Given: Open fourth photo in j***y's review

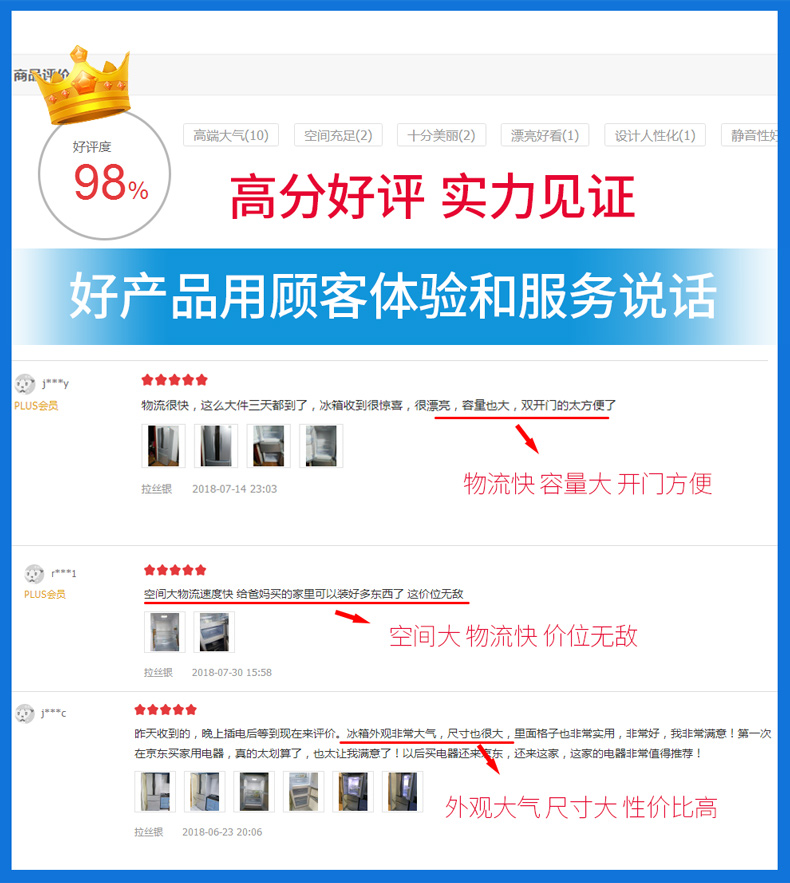Looking at the screenshot, I should coord(321,446).
